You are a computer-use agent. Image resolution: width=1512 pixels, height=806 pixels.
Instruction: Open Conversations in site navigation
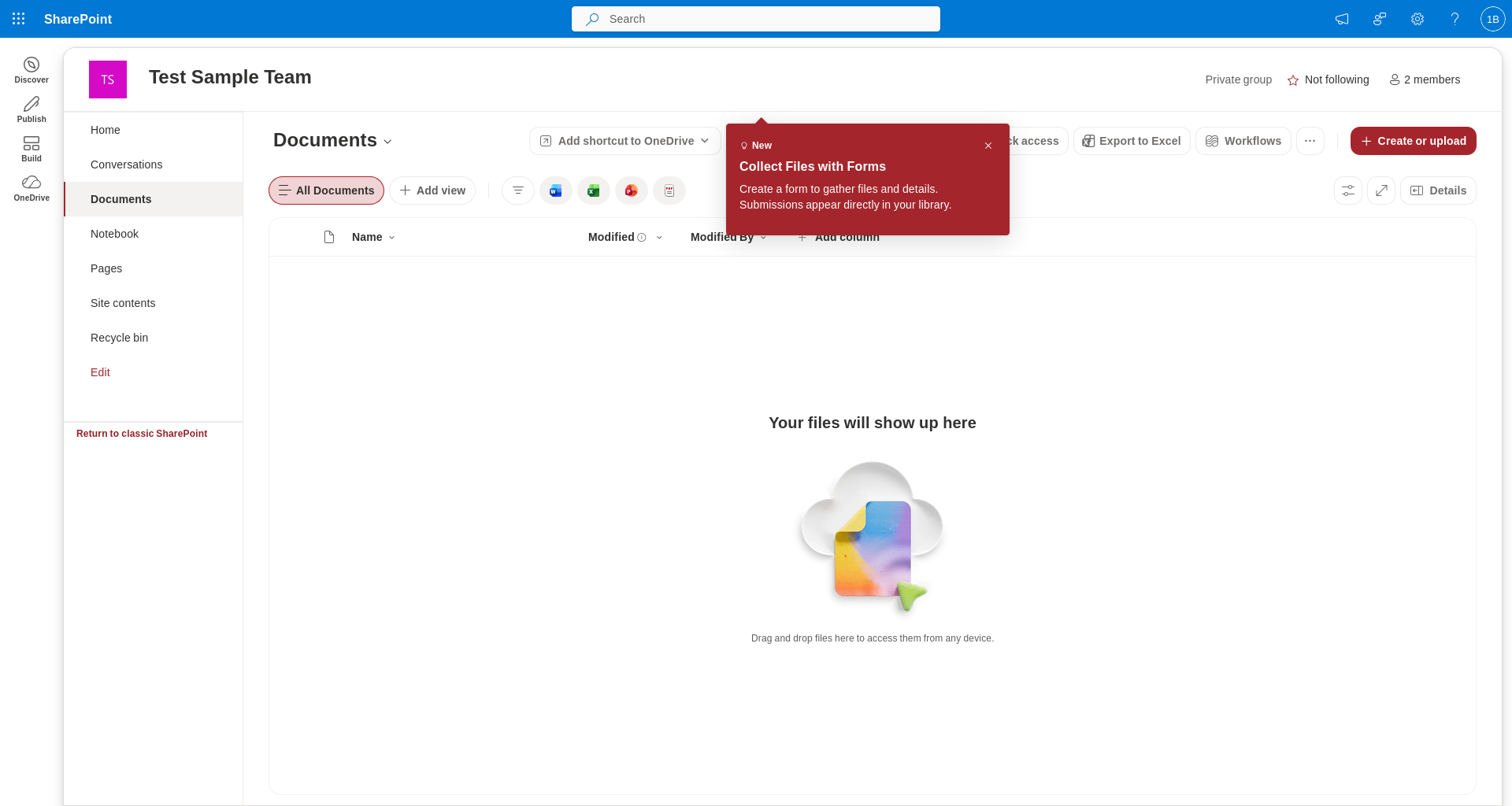pyautogui.click(x=154, y=165)
